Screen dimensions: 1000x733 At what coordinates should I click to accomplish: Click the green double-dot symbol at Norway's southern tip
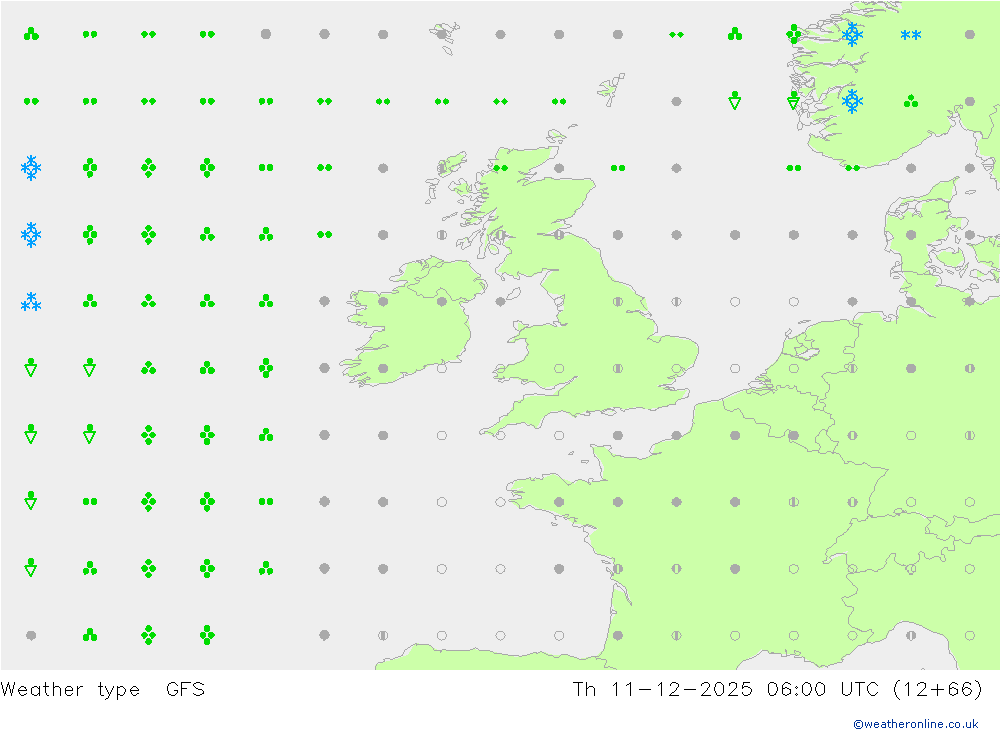853,168
